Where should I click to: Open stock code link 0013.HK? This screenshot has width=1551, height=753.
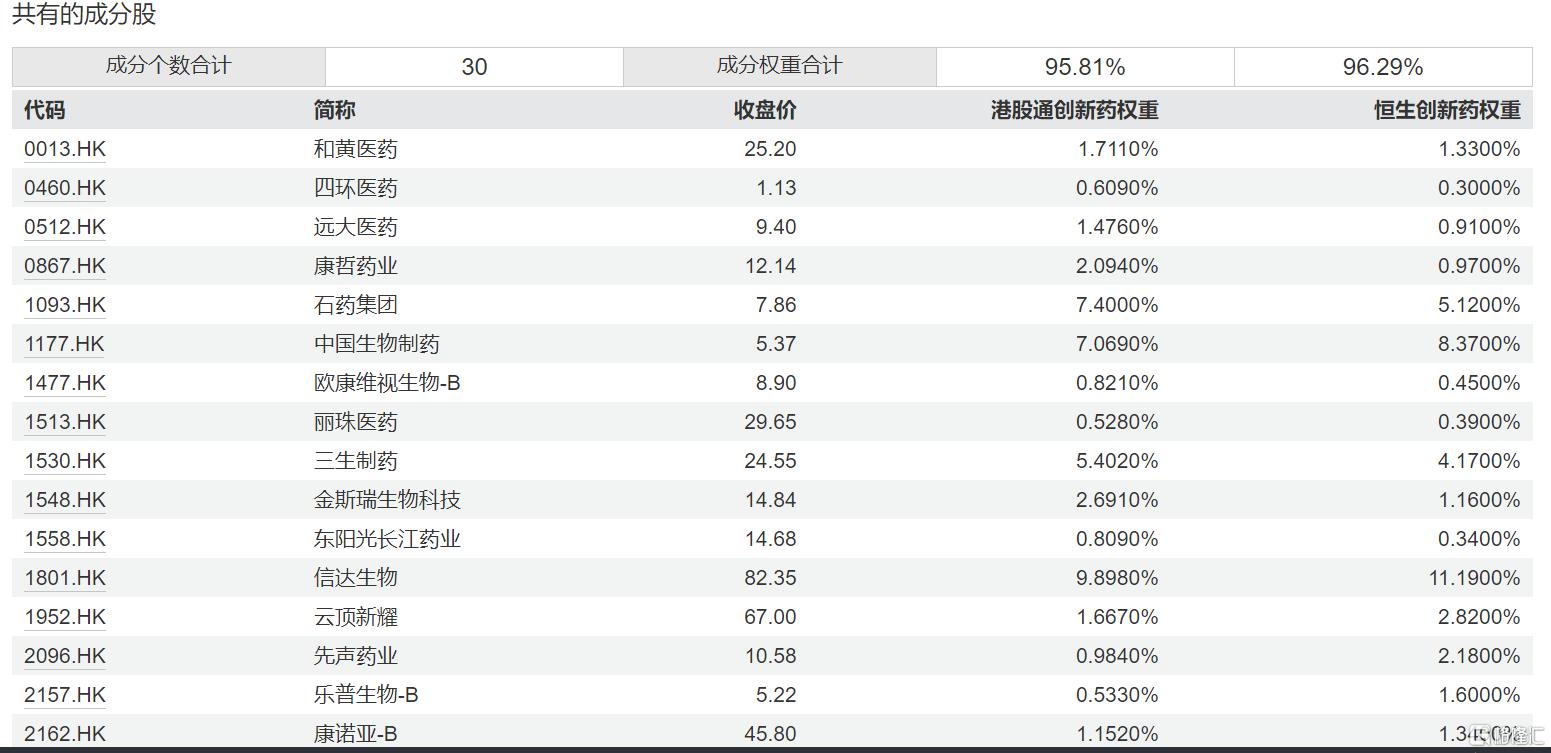pyautogui.click(x=65, y=149)
